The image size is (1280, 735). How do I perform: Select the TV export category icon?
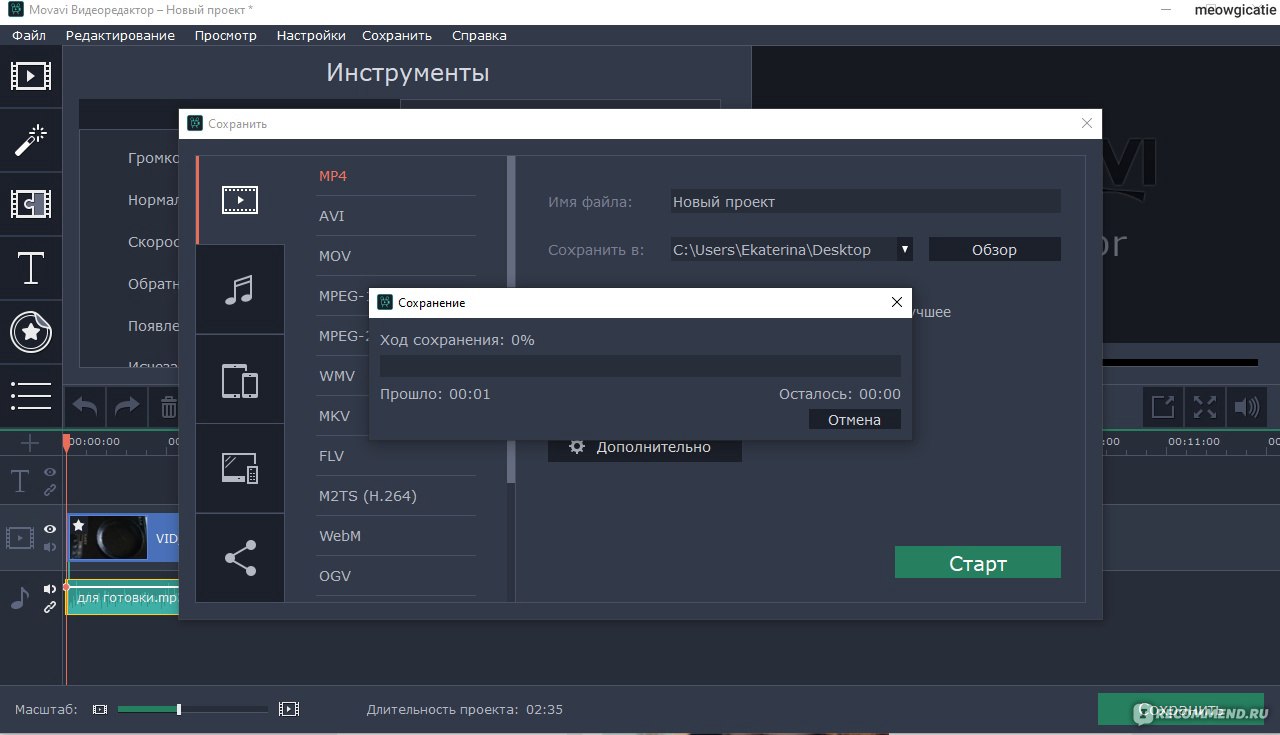pos(240,468)
